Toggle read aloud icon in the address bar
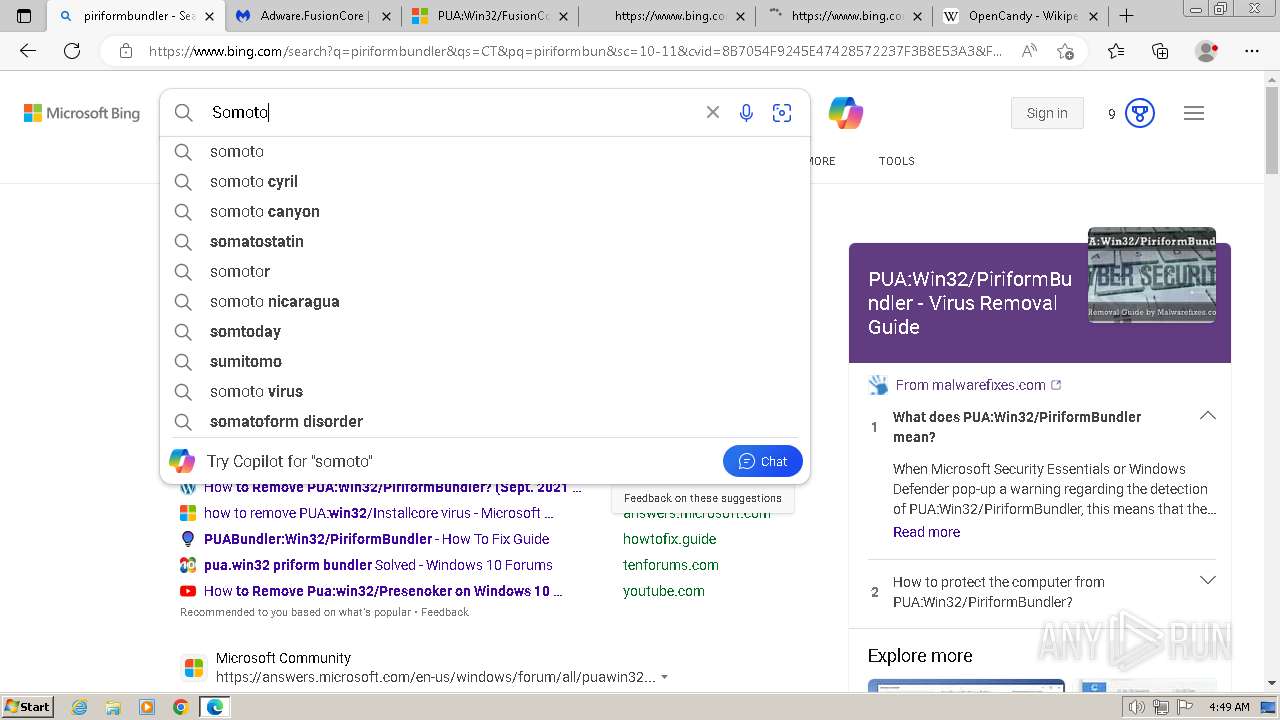Screen dimensions: 1280x720 coord(1029,51)
